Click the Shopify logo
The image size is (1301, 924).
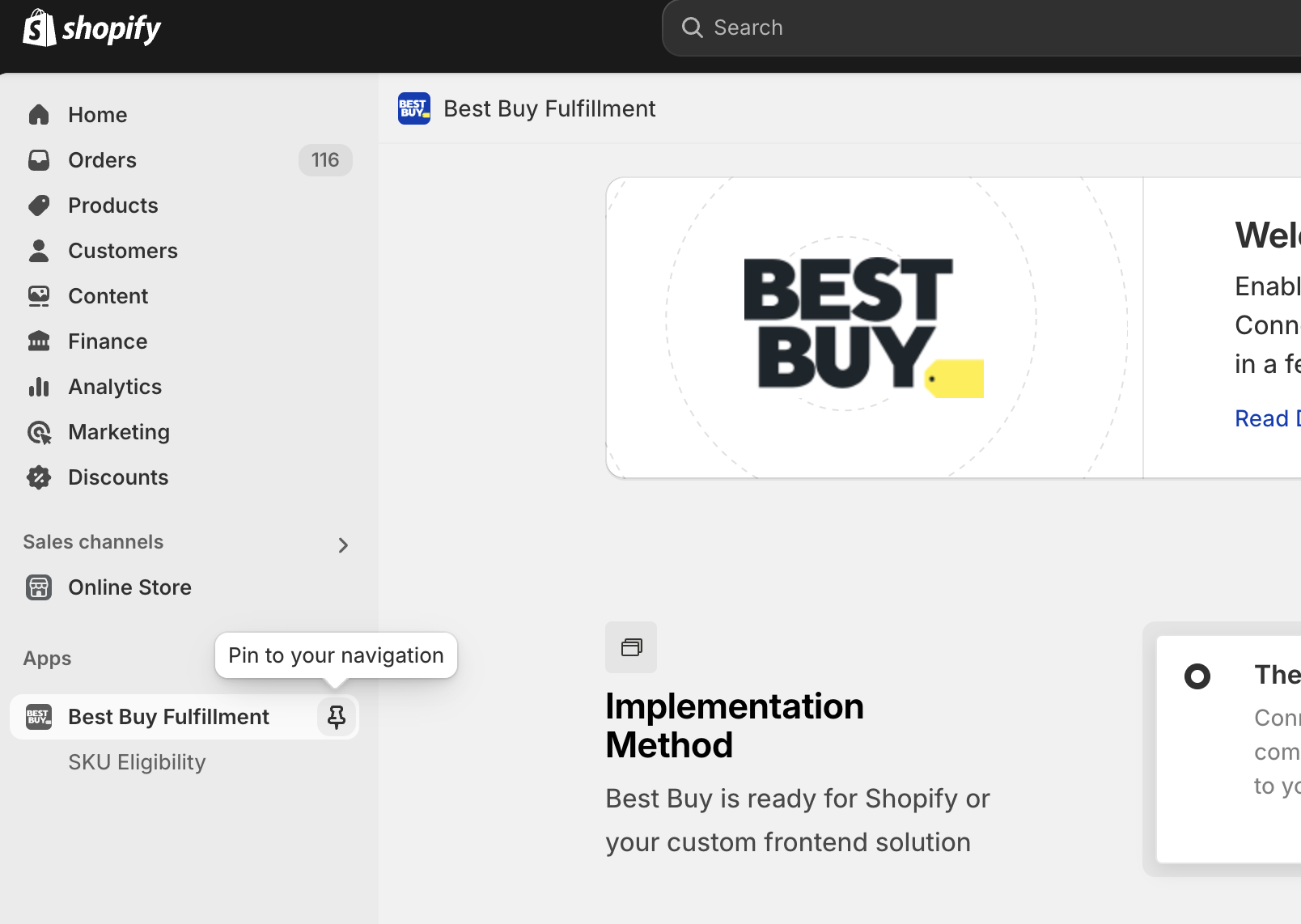[91, 28]
